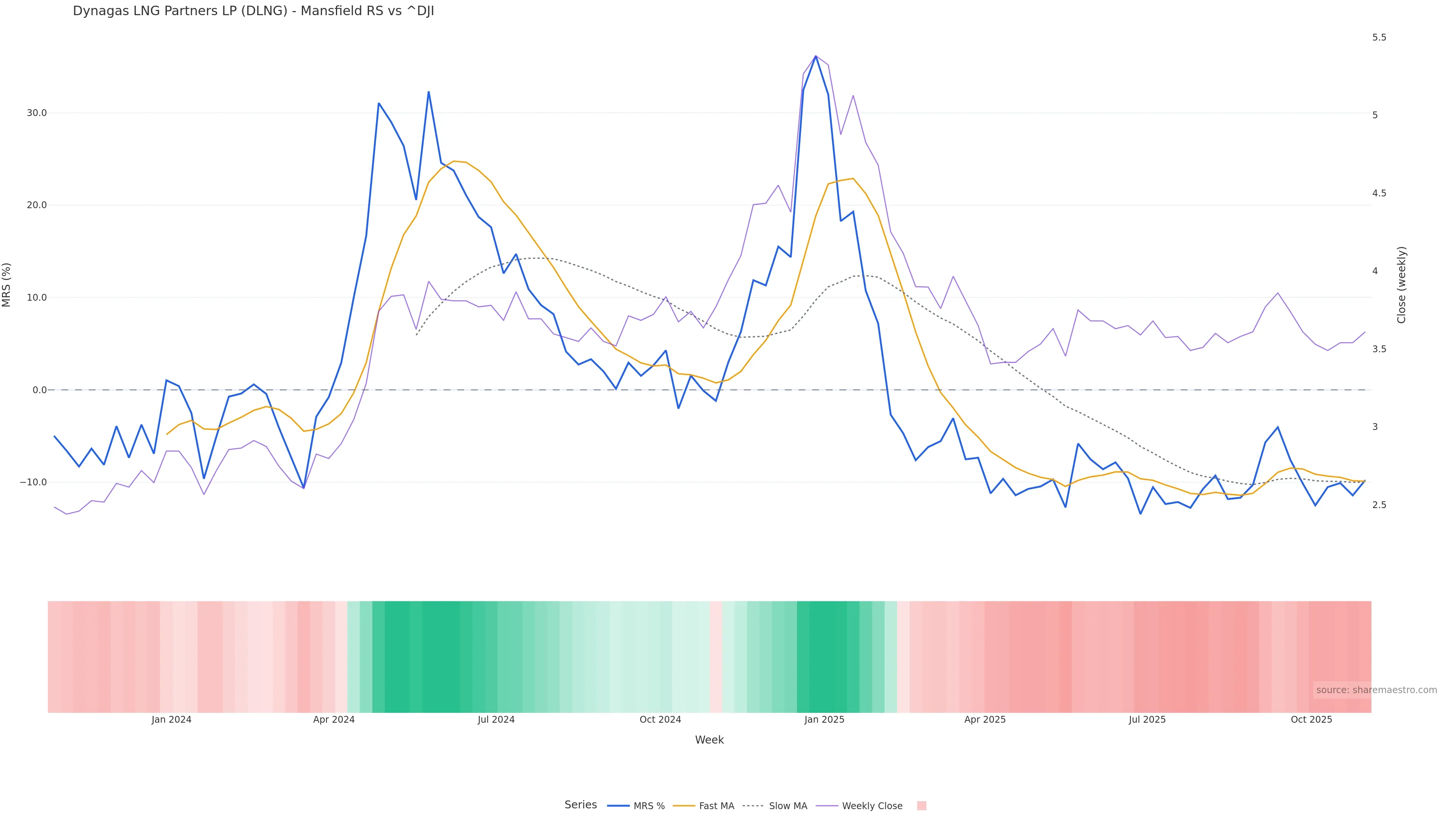Click the Week x-axis title
This screenshot has width=1456, height=819.
pos(709,741)
